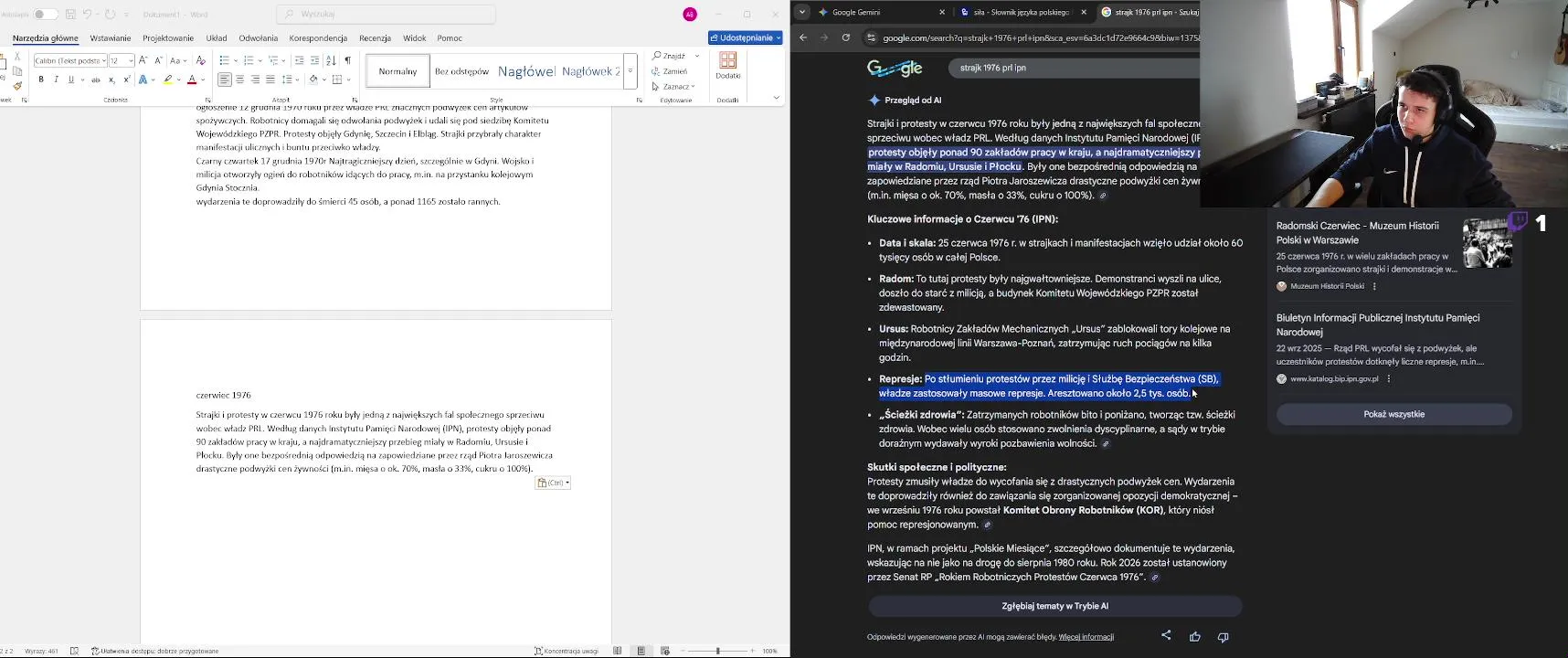The image size is (1568, 658).
Task: Click Zamień in Editing group
Action: click(x=670, y=71)
